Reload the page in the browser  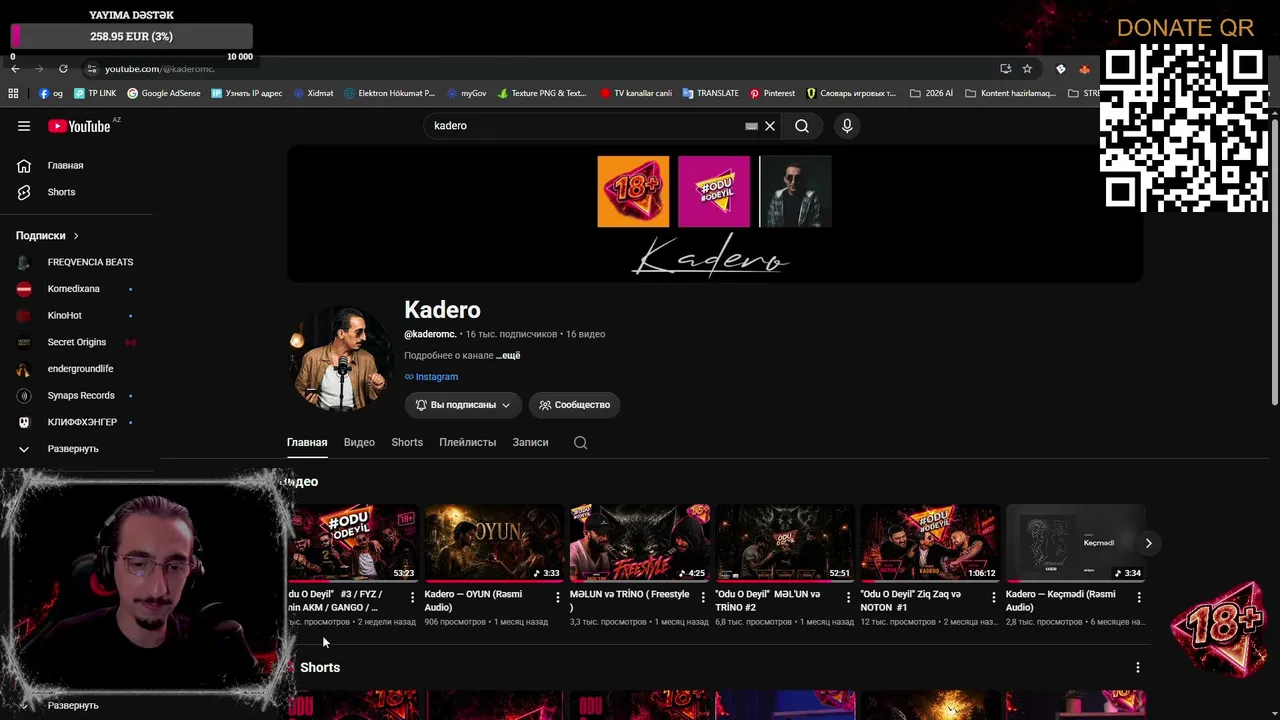(x=63, y=69)
